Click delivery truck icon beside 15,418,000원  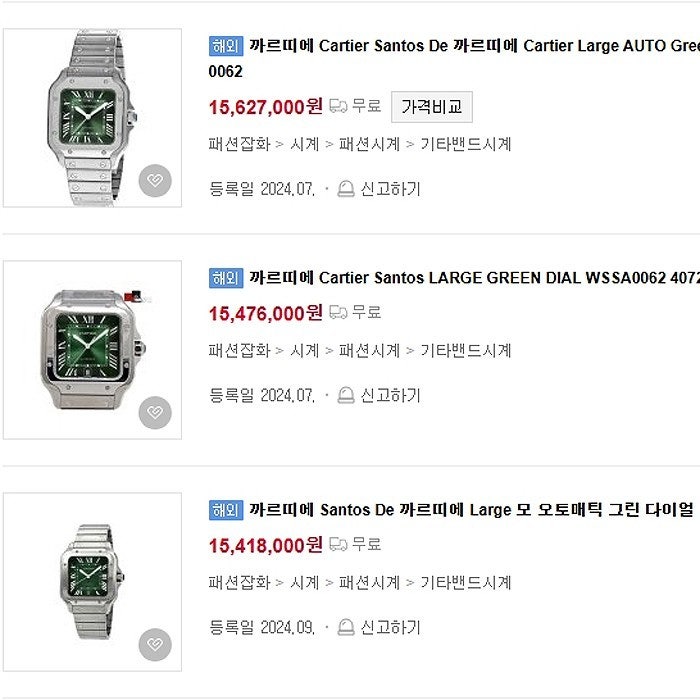pyautogui.click(x=338, y=544)
